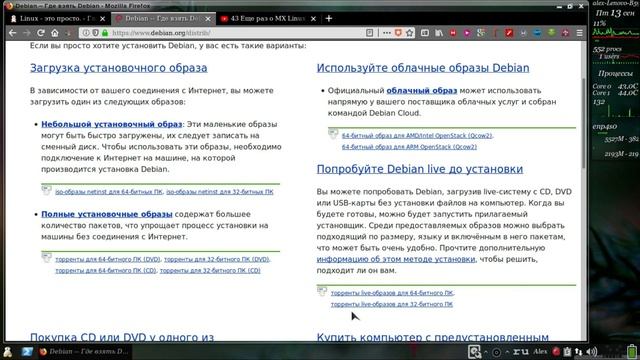Switch to 'Linux - это просто' tab
Screen dimensions: 640x360
click(58, 18)
